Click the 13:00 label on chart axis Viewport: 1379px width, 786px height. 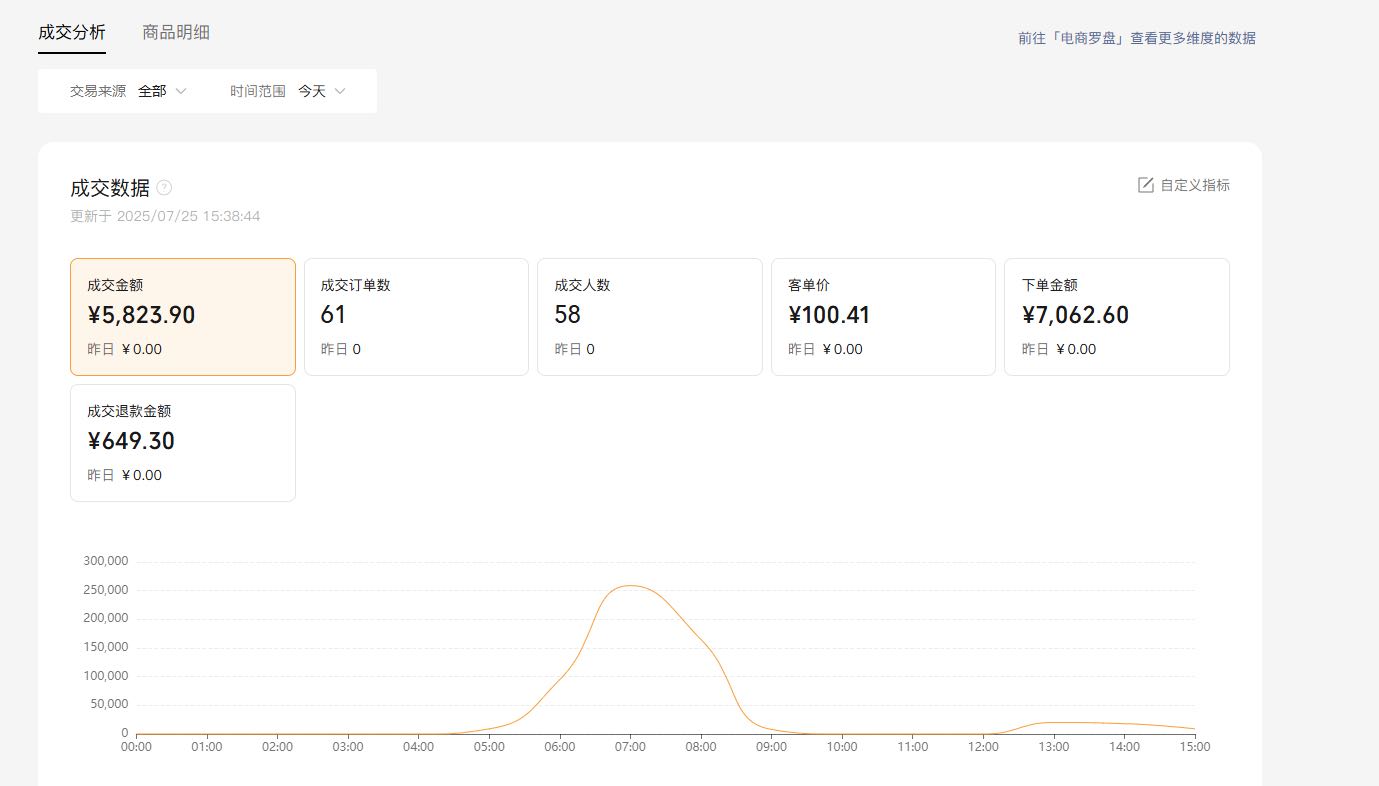(1054, 746)
